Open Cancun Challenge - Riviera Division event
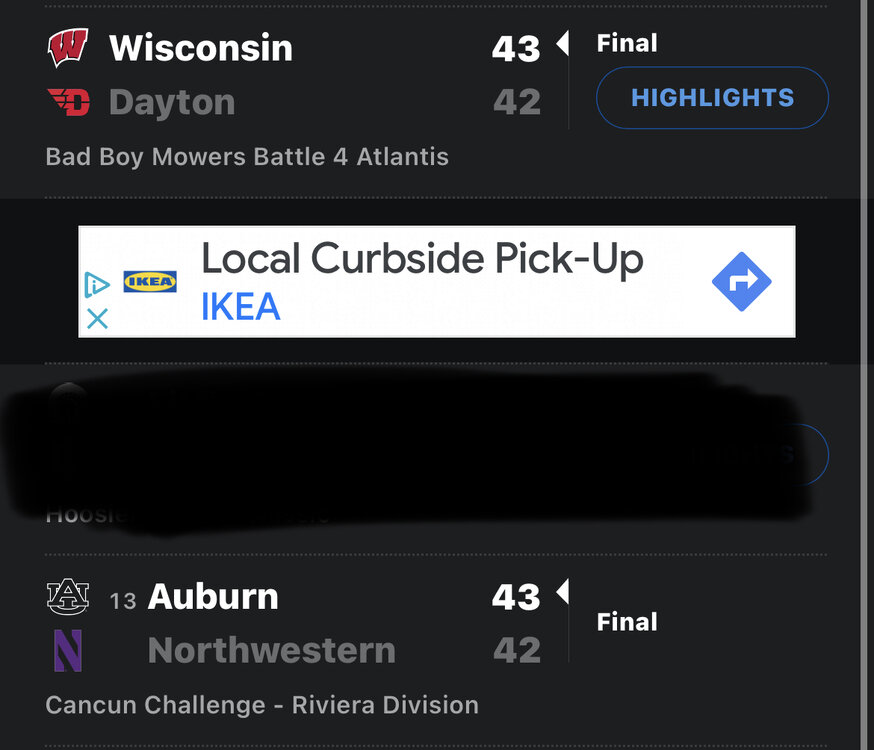The height and width of the screenshot is (750, 874). point(262,705)
